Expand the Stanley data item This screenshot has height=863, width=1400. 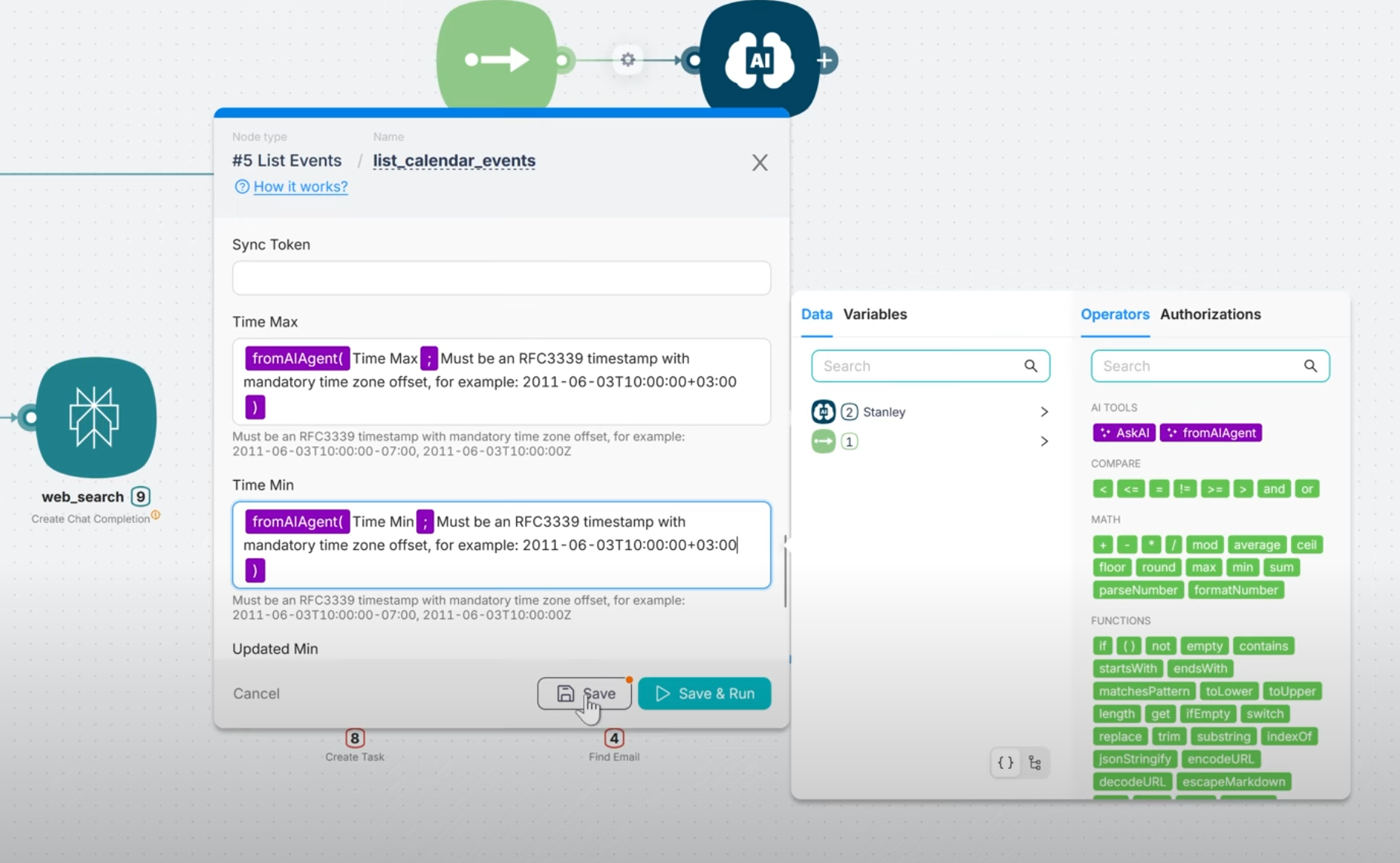[1043, 412]
